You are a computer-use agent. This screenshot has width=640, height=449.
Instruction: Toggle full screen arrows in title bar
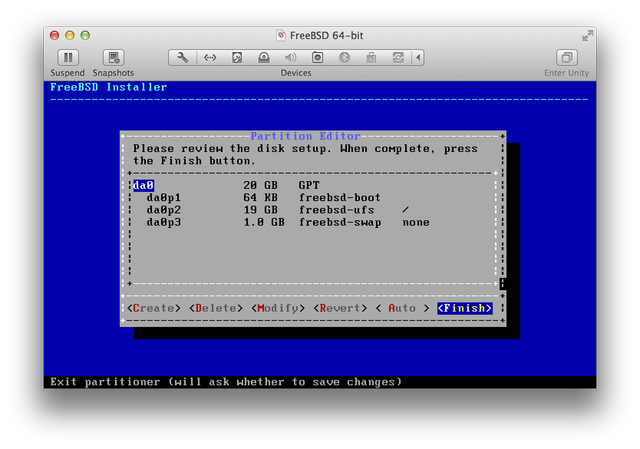pos(587,36)
